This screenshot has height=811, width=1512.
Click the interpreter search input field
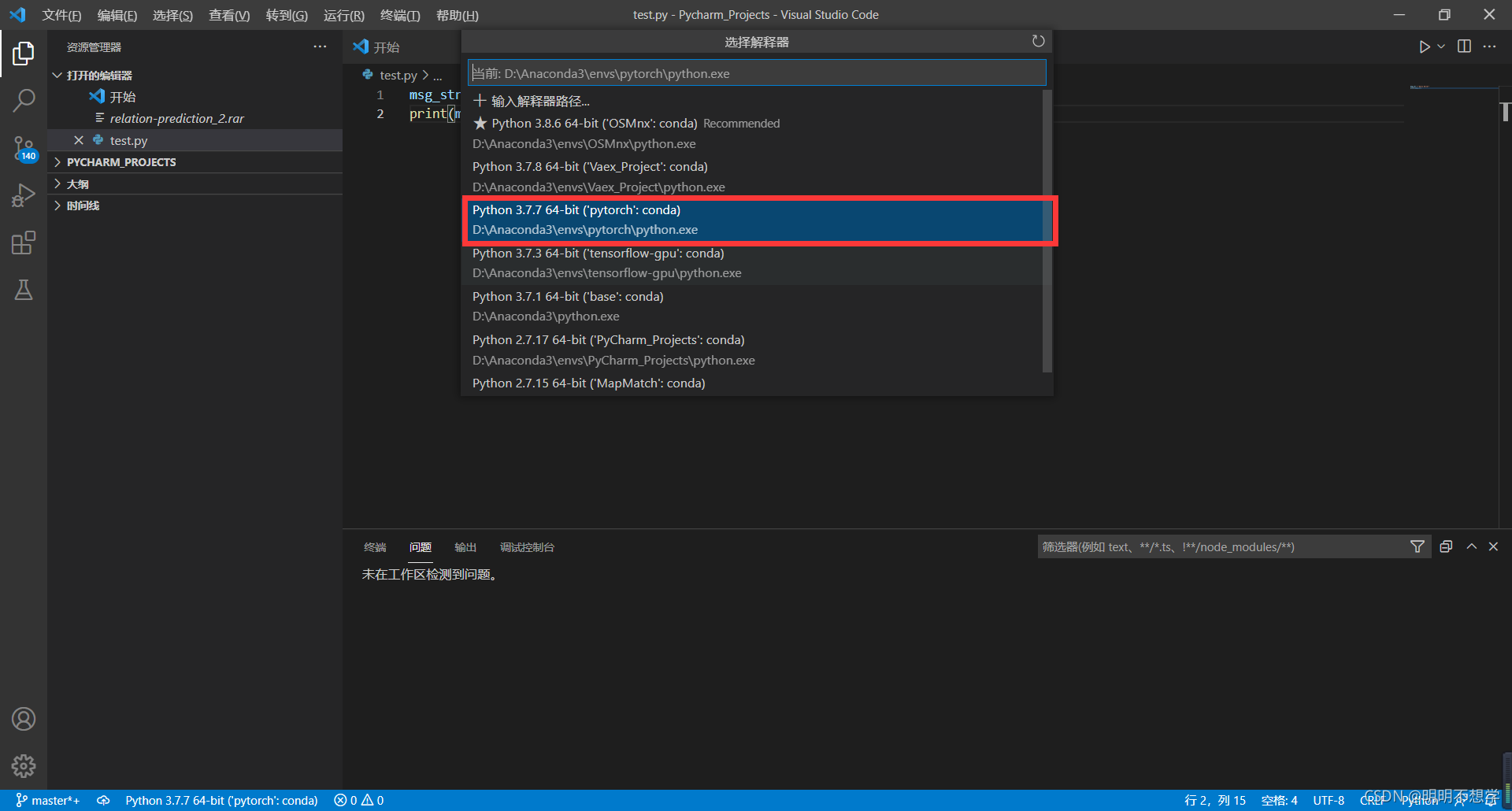[756, 73]
